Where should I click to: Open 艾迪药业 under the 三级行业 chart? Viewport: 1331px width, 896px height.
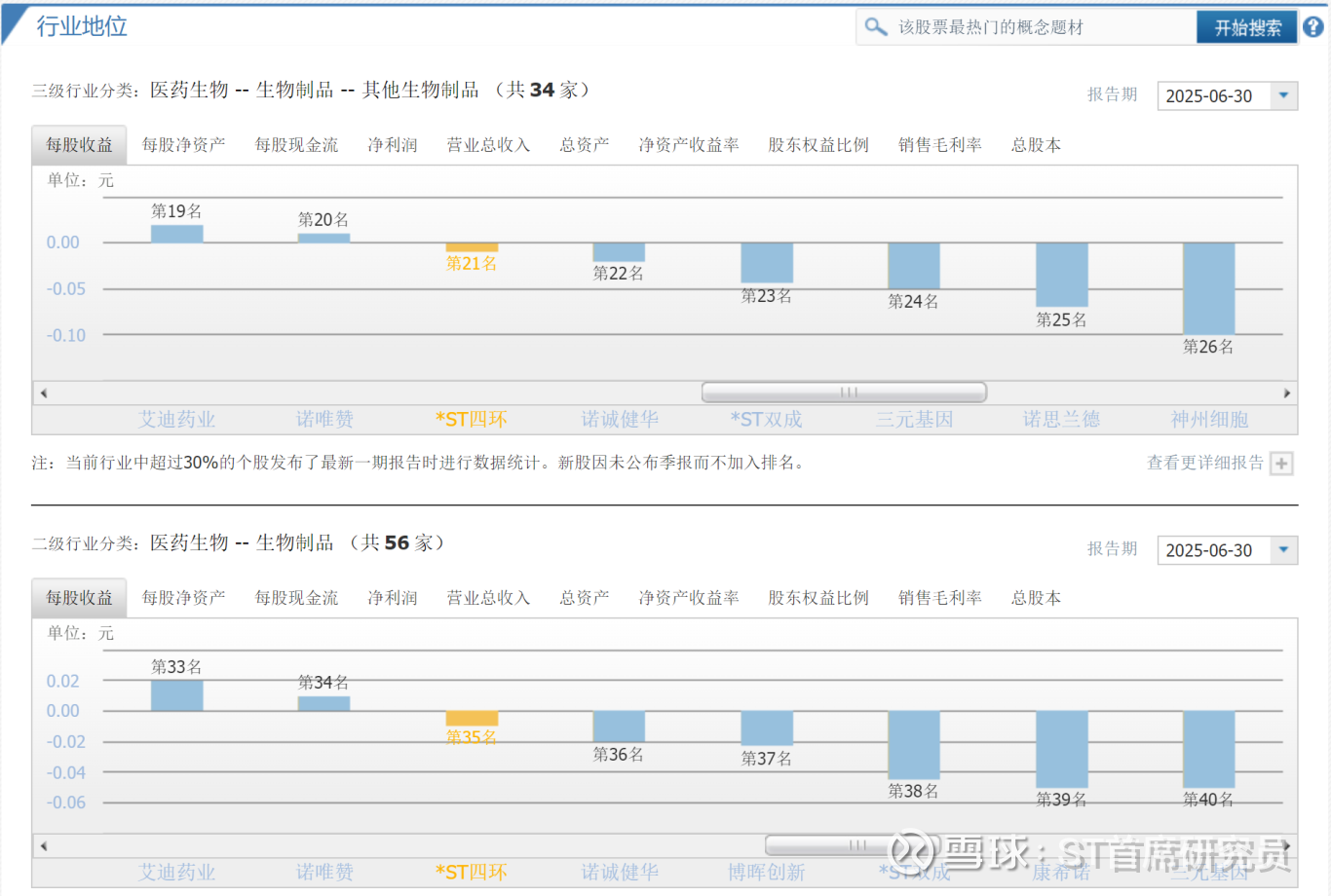(177, 420)
